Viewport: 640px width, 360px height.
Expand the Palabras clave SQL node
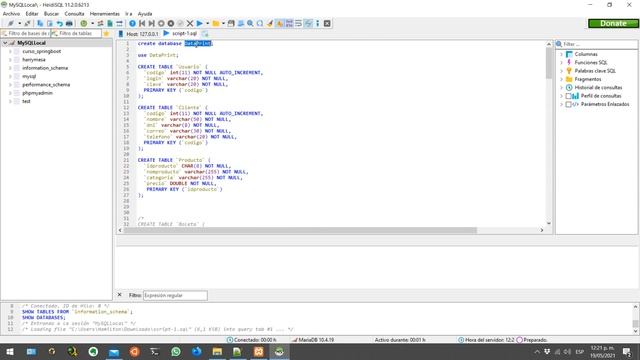point(561,71)
